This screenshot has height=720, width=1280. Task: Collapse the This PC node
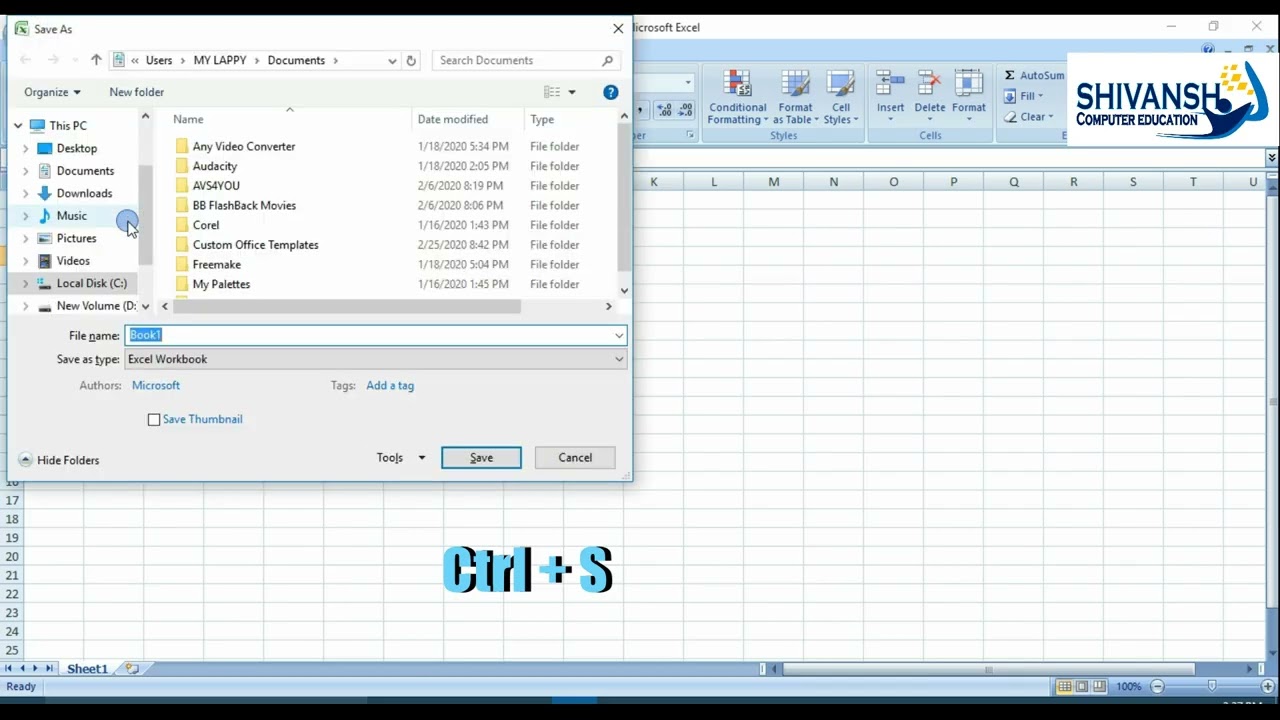click(18, 126)
